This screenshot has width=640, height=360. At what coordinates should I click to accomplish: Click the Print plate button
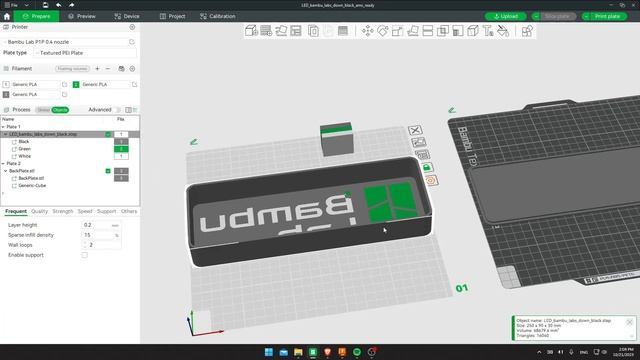tap(607, 16)
